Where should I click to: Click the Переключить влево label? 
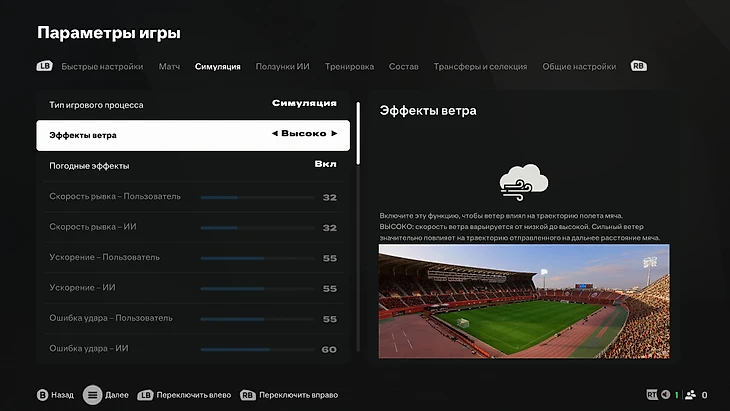tap(194, 395)
